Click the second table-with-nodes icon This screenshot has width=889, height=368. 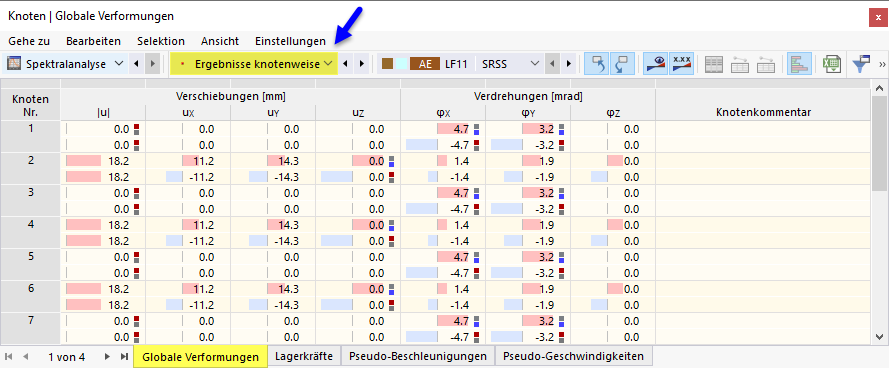[x=766, y=64]
